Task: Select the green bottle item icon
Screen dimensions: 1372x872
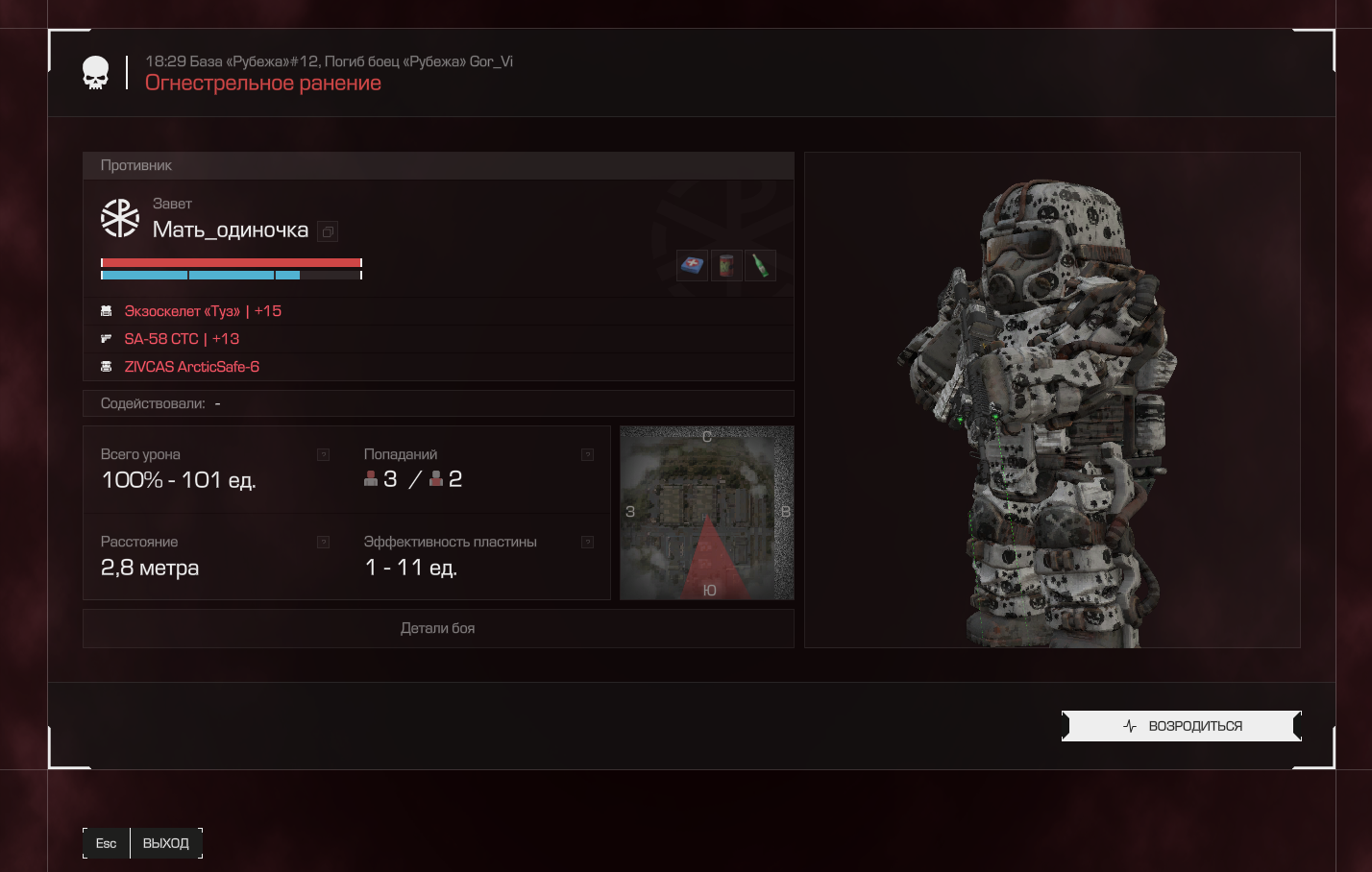Action: 760,265
